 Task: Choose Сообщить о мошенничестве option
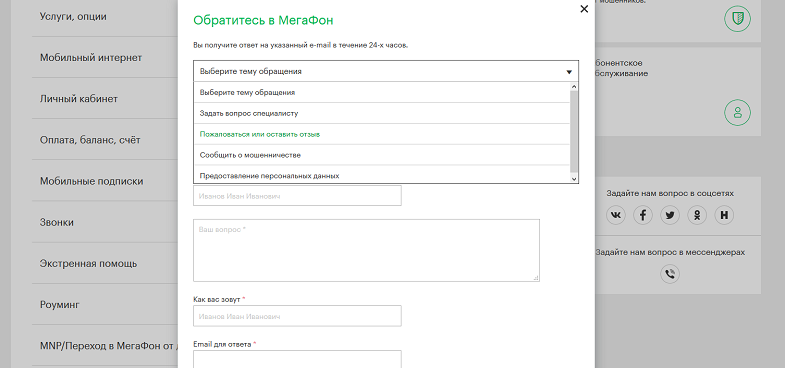coord(382,155)
